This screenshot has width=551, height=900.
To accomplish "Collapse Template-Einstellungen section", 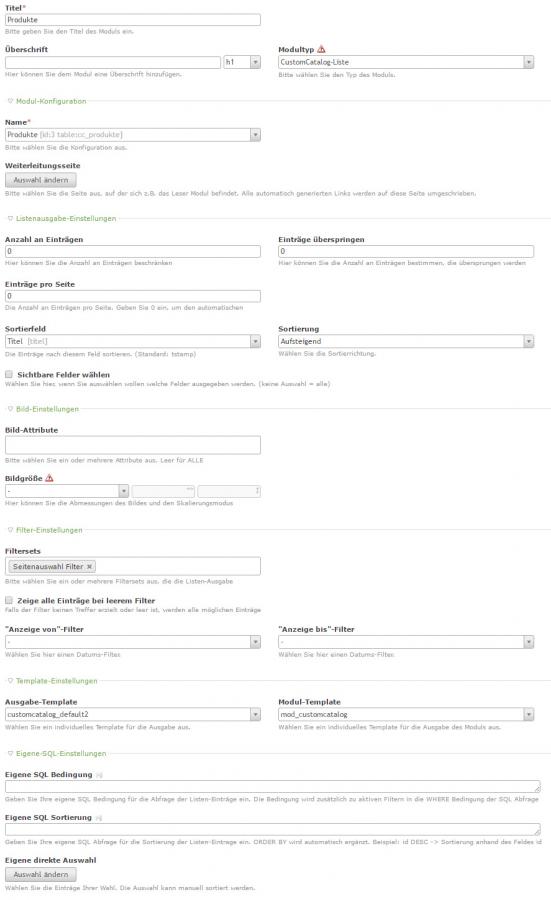I will pos(10,681).
